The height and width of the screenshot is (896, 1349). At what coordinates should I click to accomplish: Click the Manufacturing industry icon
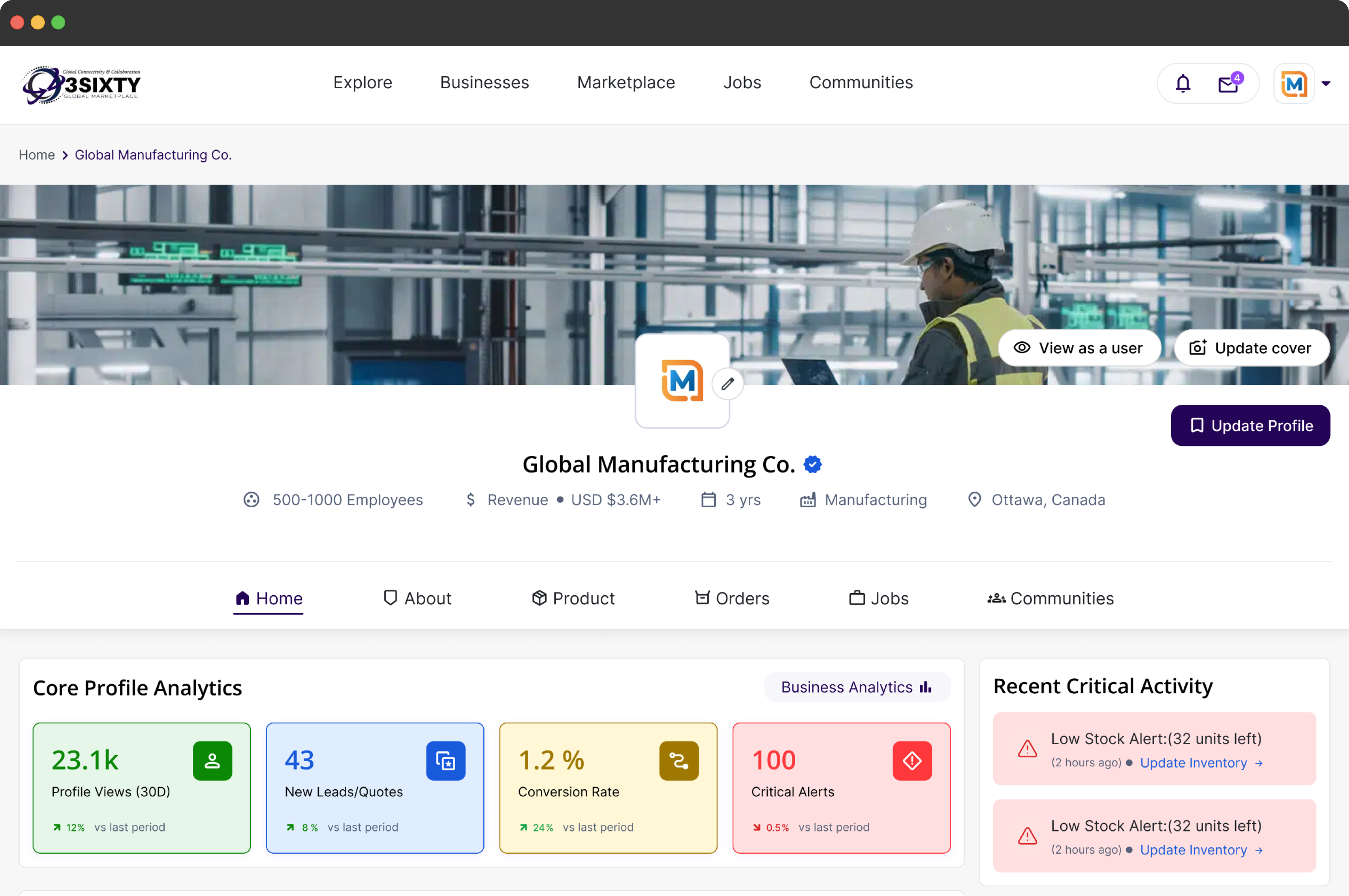click(x=807, y=500)
